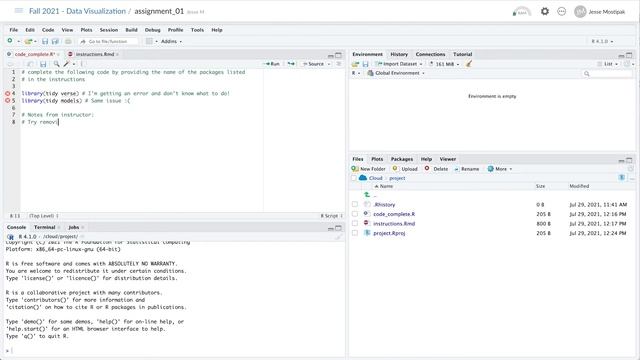Click the save workspace disk icon
Viewport: 640px width, 360px height.
coord(365,64)
